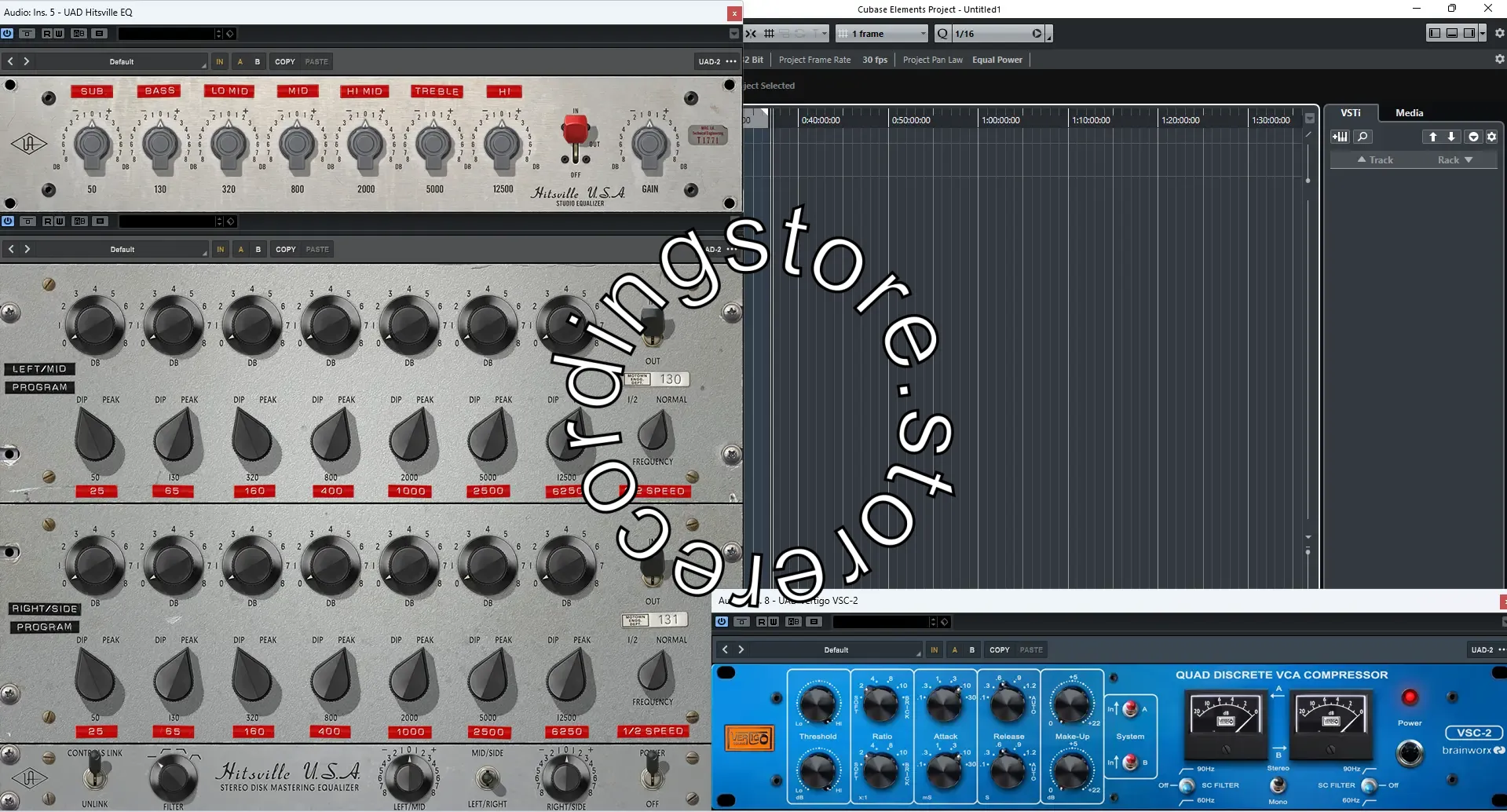Image resolution: width=1507 pixels, height=812 pixels.
Task: Click 30 fps project frame rate value
Action: (875, 60)
